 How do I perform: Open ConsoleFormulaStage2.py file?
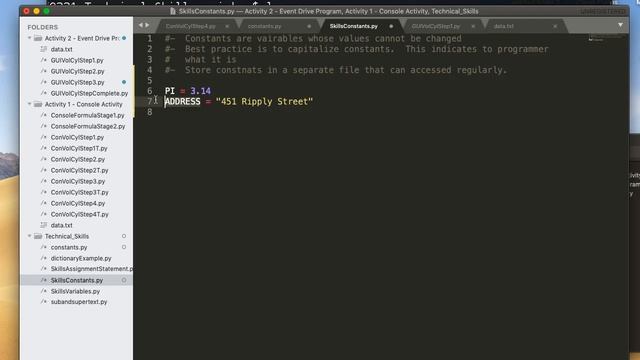(88, 126)
